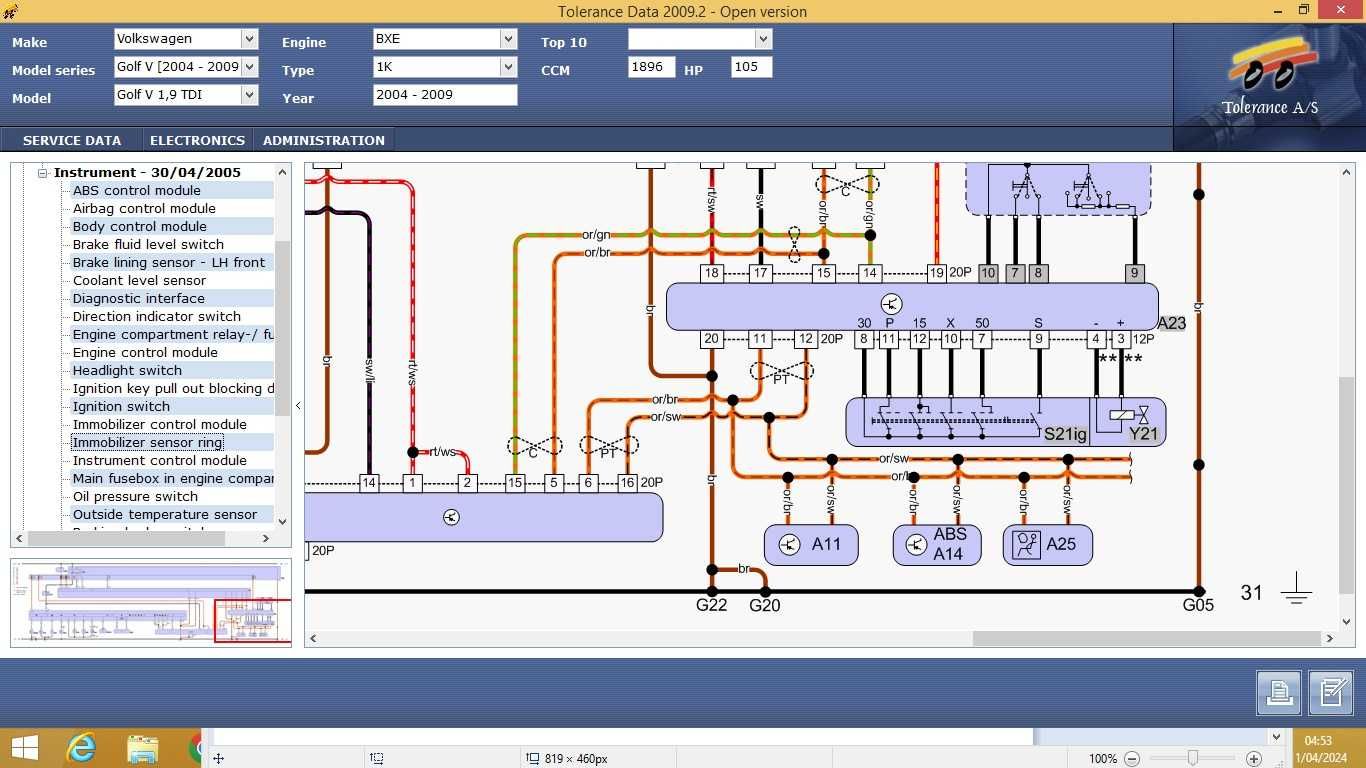This screenshot has width=1366, height=768.
Task: Select Airbag control module in tree
Action: point(144,208)
